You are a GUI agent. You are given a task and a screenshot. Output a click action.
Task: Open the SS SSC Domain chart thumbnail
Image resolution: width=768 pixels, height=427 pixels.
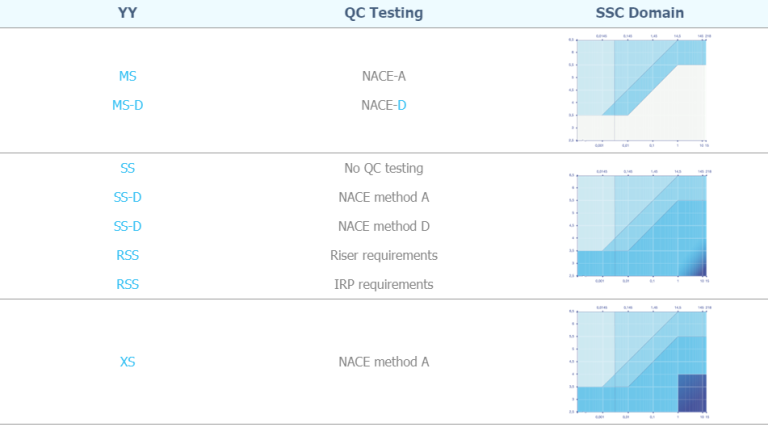point(639,226)
